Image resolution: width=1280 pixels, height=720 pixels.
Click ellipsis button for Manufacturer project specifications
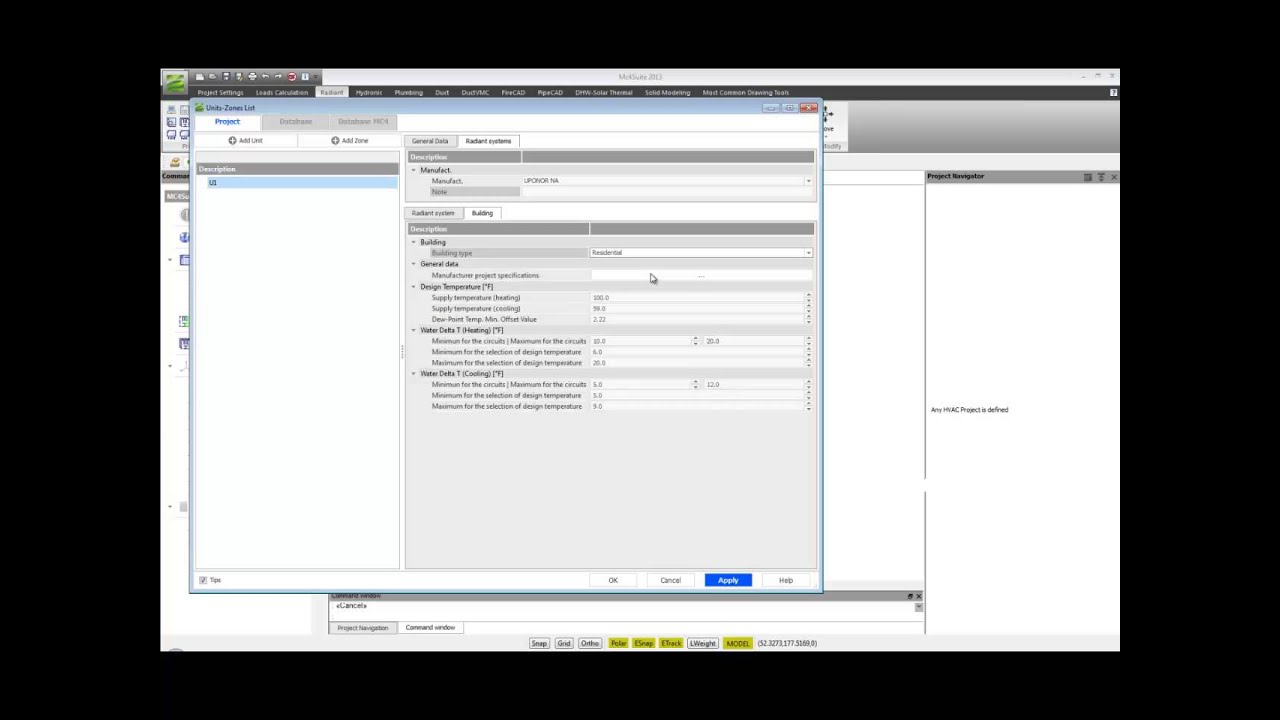tap(701, 275)
